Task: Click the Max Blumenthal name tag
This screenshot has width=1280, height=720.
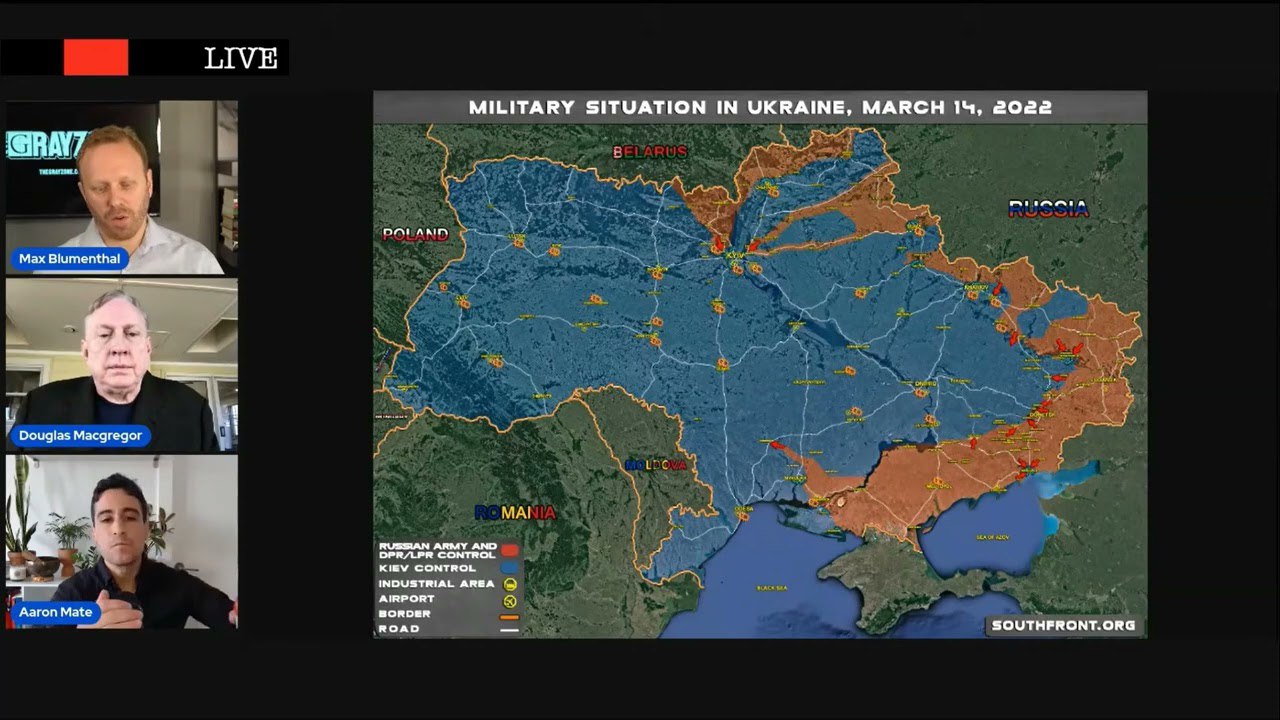Action: 70,259
